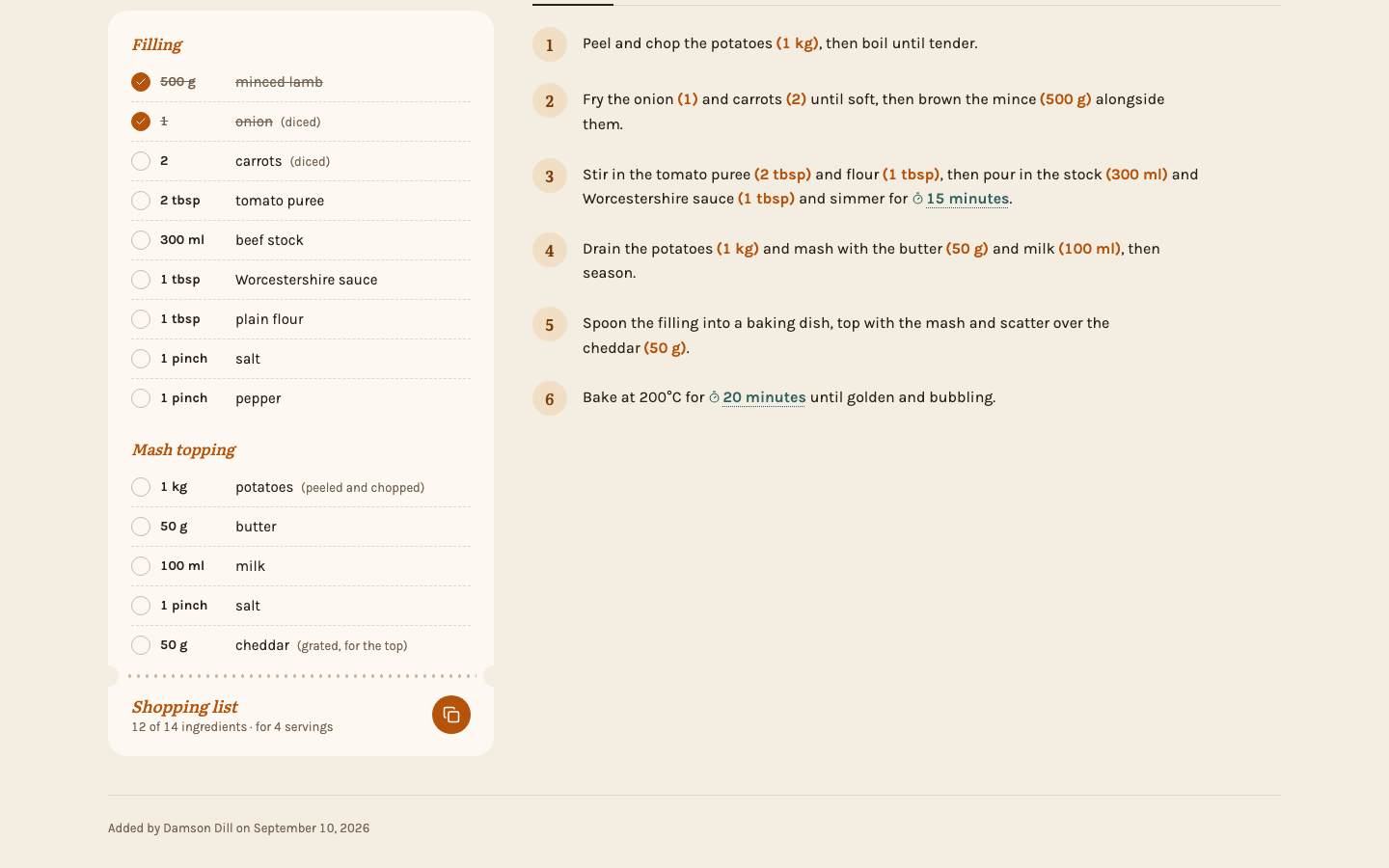Screen dimensions: 1389x868
Task: Tick off the carrots checkbox
Action: pos(141,161)
